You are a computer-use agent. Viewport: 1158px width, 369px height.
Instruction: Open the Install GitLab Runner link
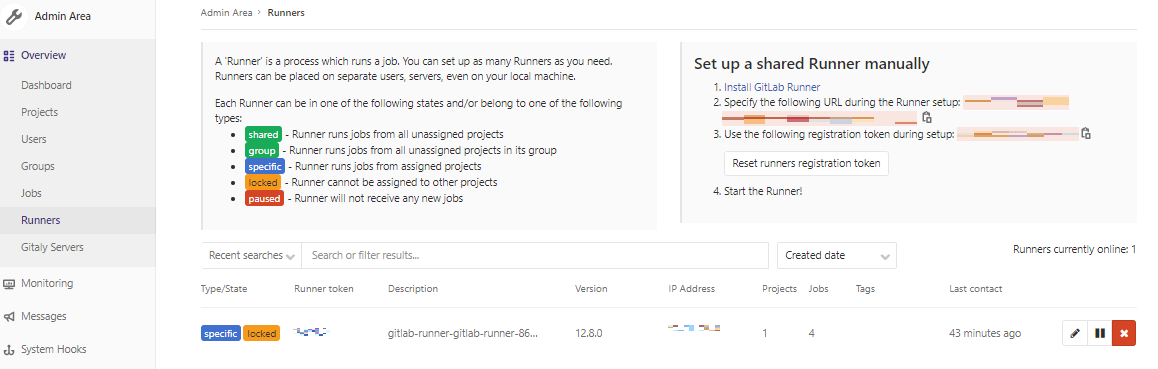pos(772,87)
